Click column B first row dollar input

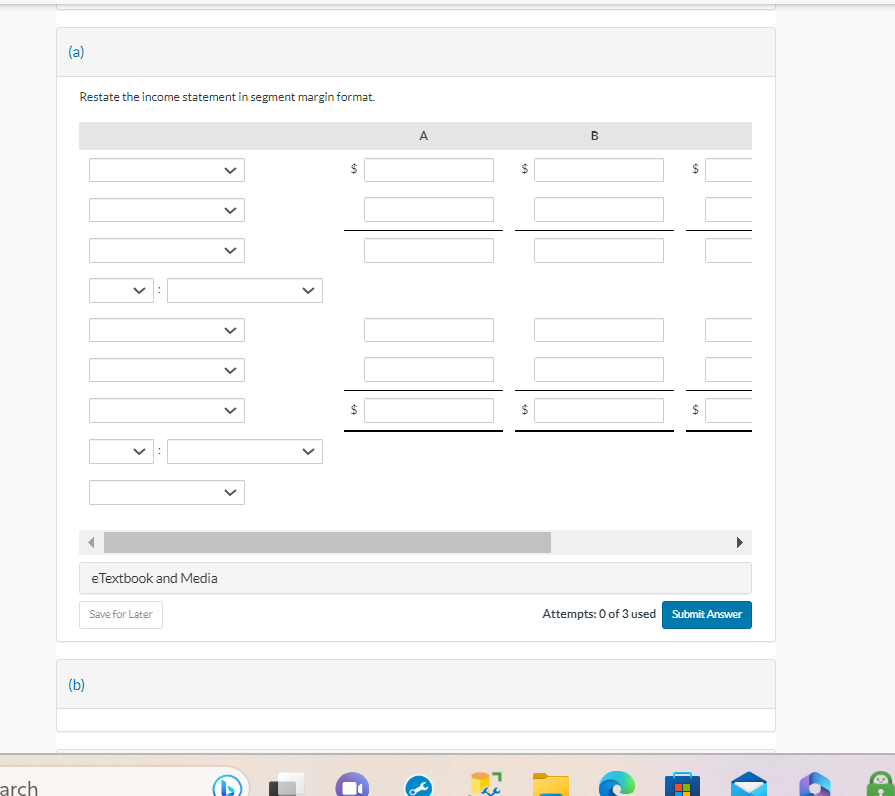[599, 170]
